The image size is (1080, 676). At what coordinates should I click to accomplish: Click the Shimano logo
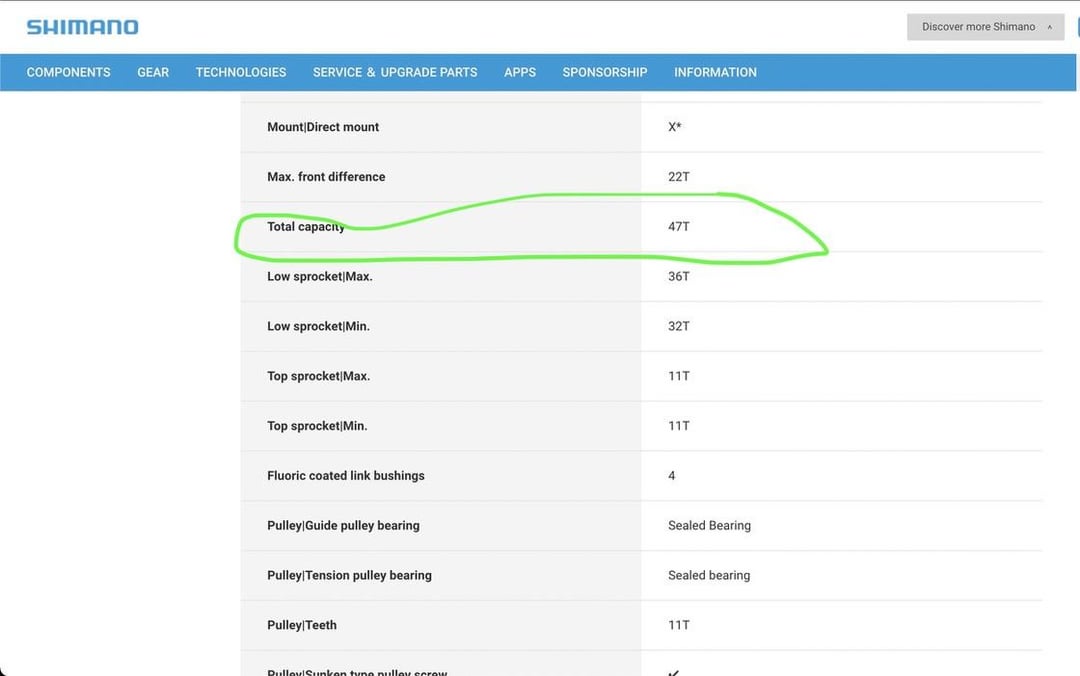coord(83,27)
